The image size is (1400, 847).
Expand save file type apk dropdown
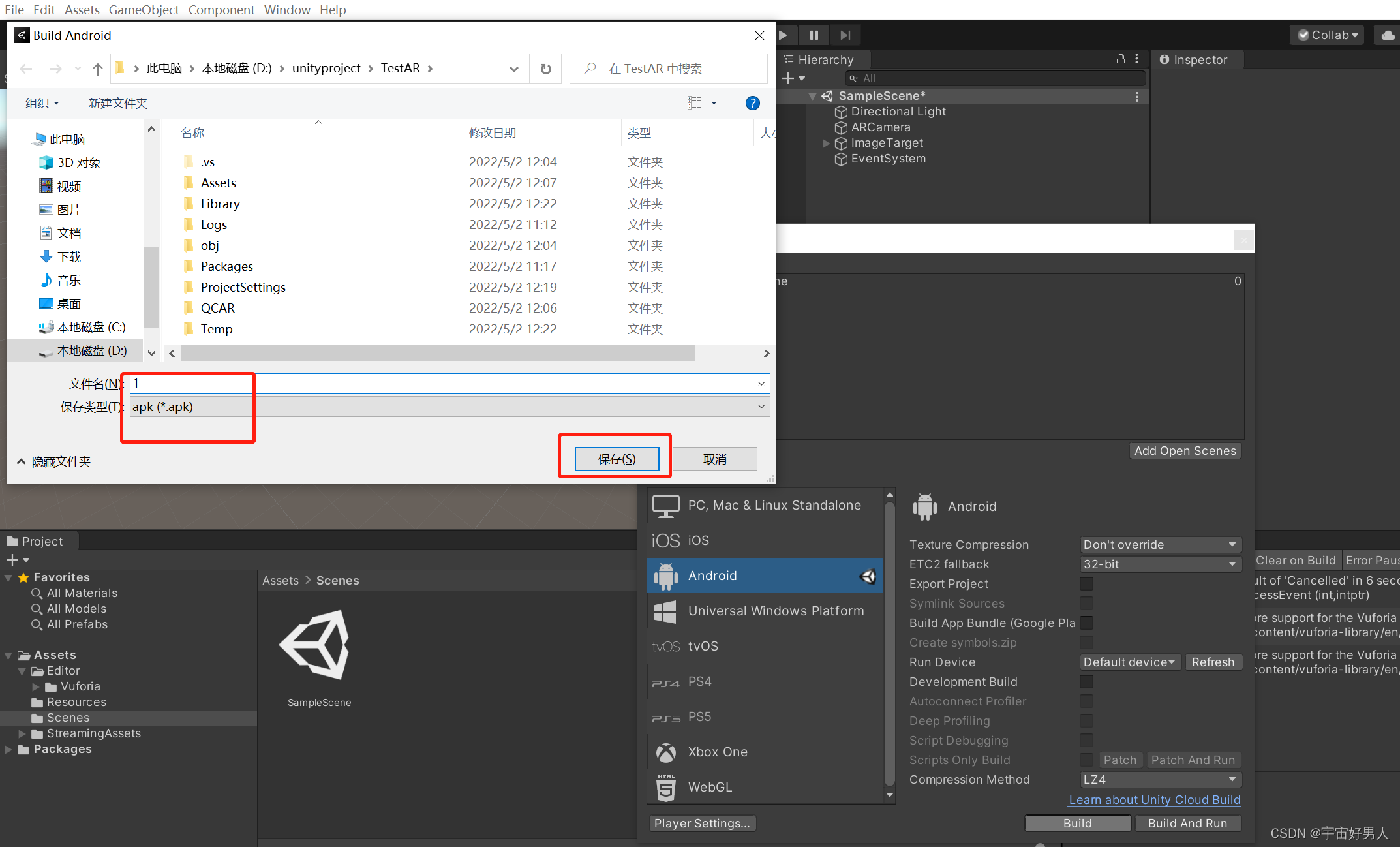click(762, 406)
